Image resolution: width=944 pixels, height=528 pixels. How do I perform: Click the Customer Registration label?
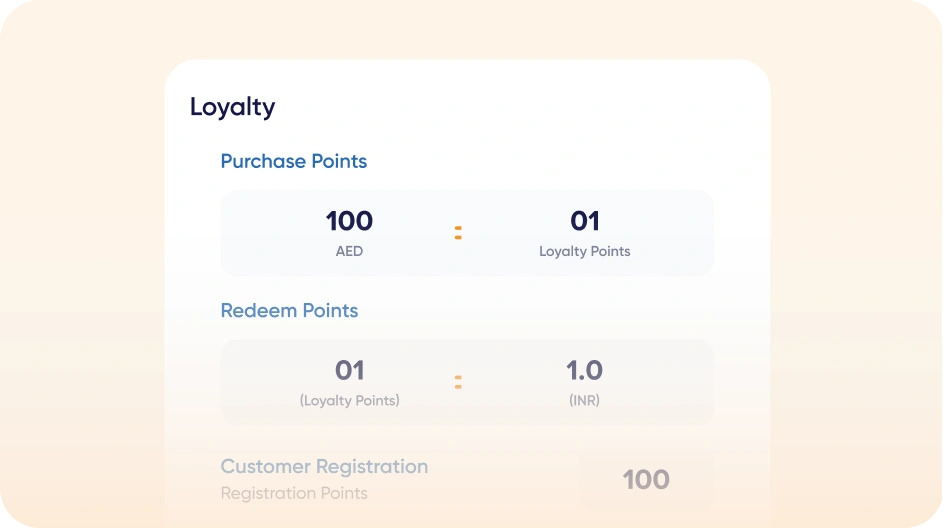(324, 467)
